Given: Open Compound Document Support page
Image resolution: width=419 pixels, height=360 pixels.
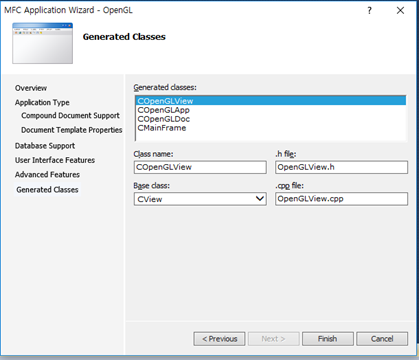Looking at the screenshot, I should [70, 115].
